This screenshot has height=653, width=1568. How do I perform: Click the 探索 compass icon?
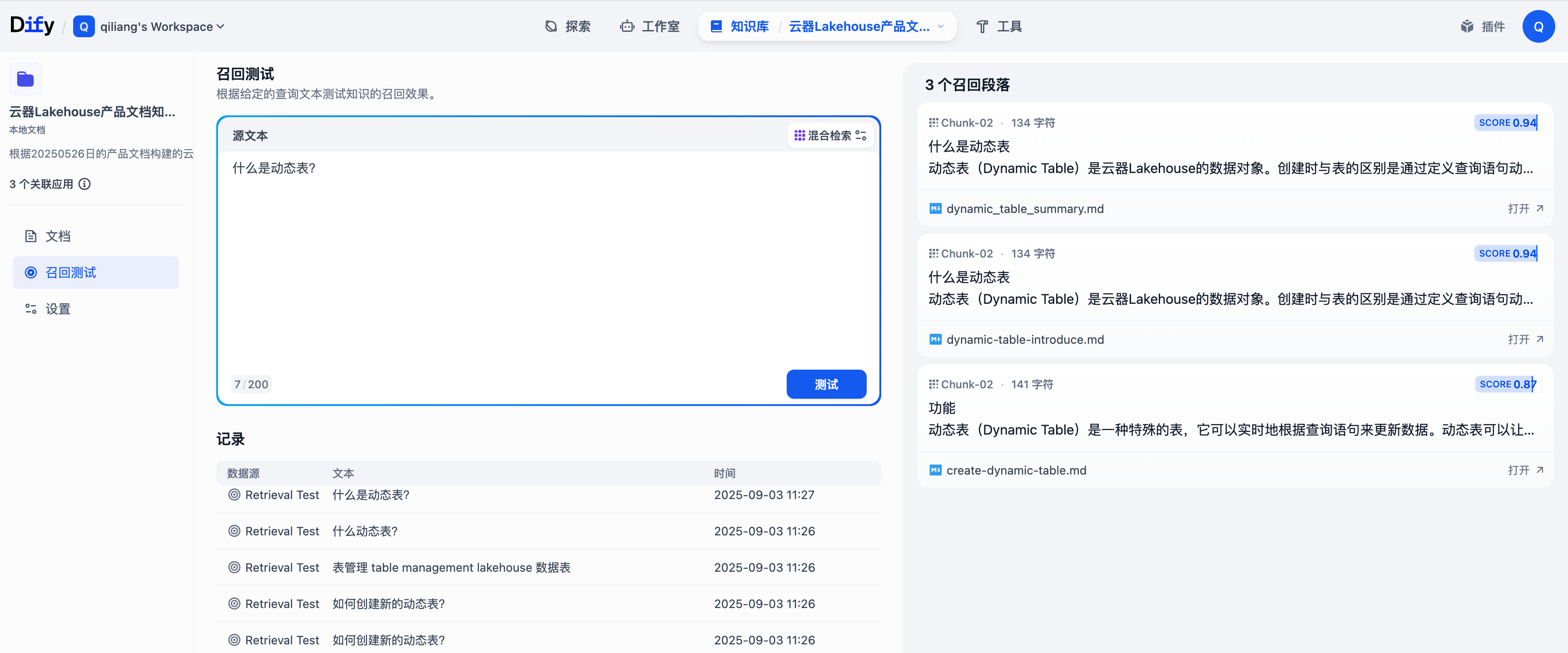coord(551,27)
